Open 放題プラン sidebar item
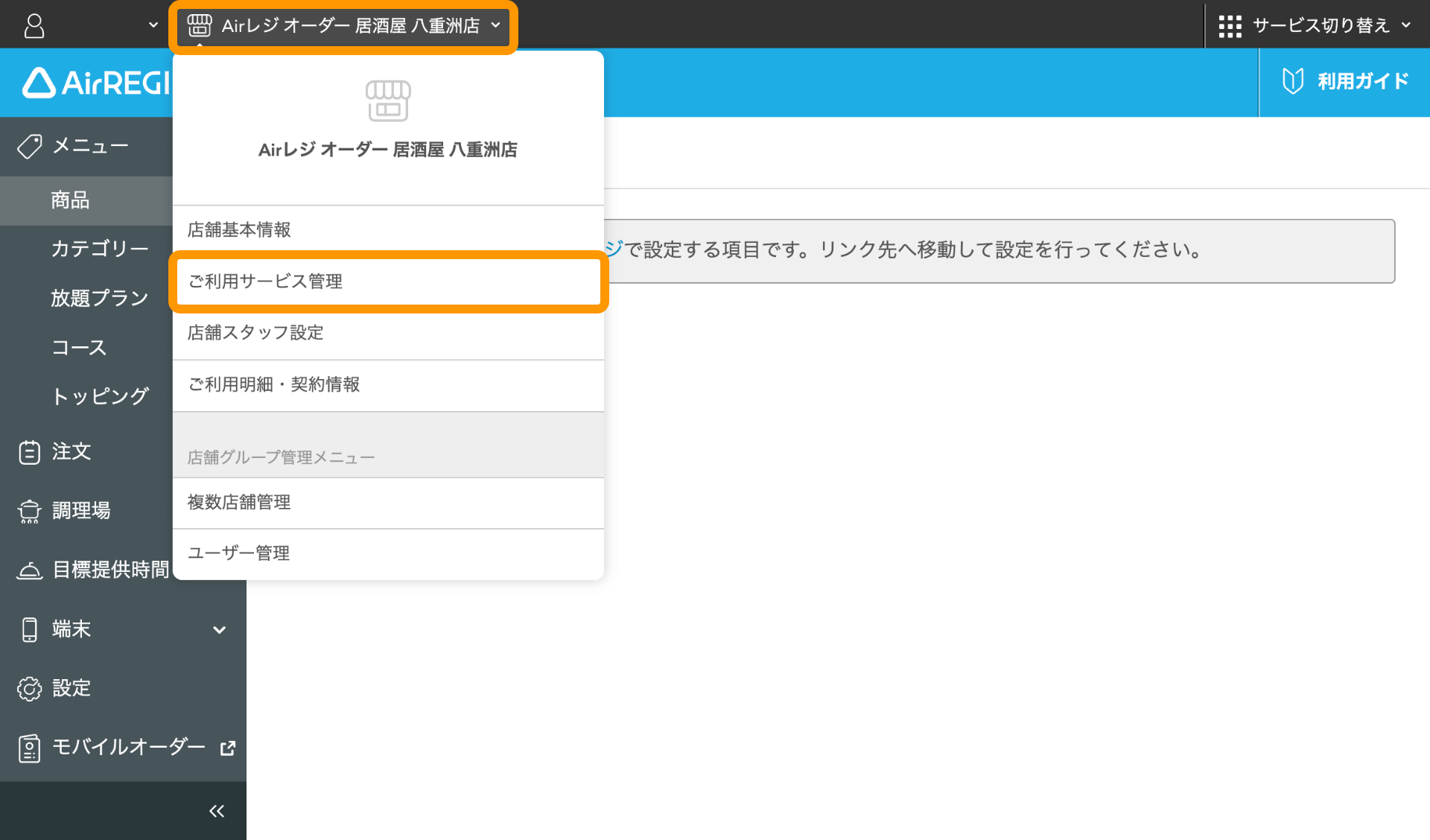The width and height of the screenshot is (1430, 840). [100, 298]
